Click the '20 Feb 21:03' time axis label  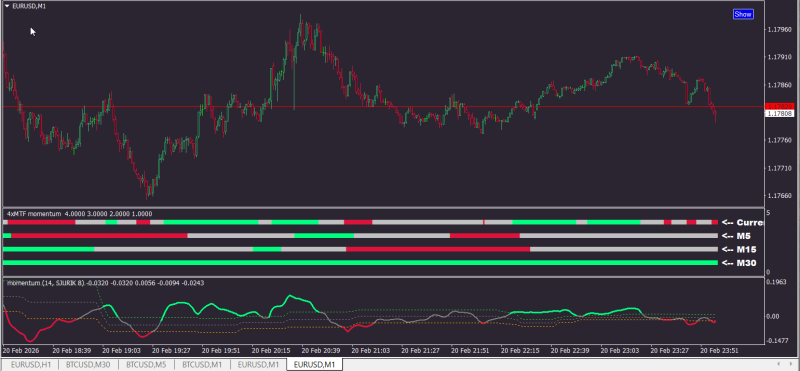click(x=371, y=351)
